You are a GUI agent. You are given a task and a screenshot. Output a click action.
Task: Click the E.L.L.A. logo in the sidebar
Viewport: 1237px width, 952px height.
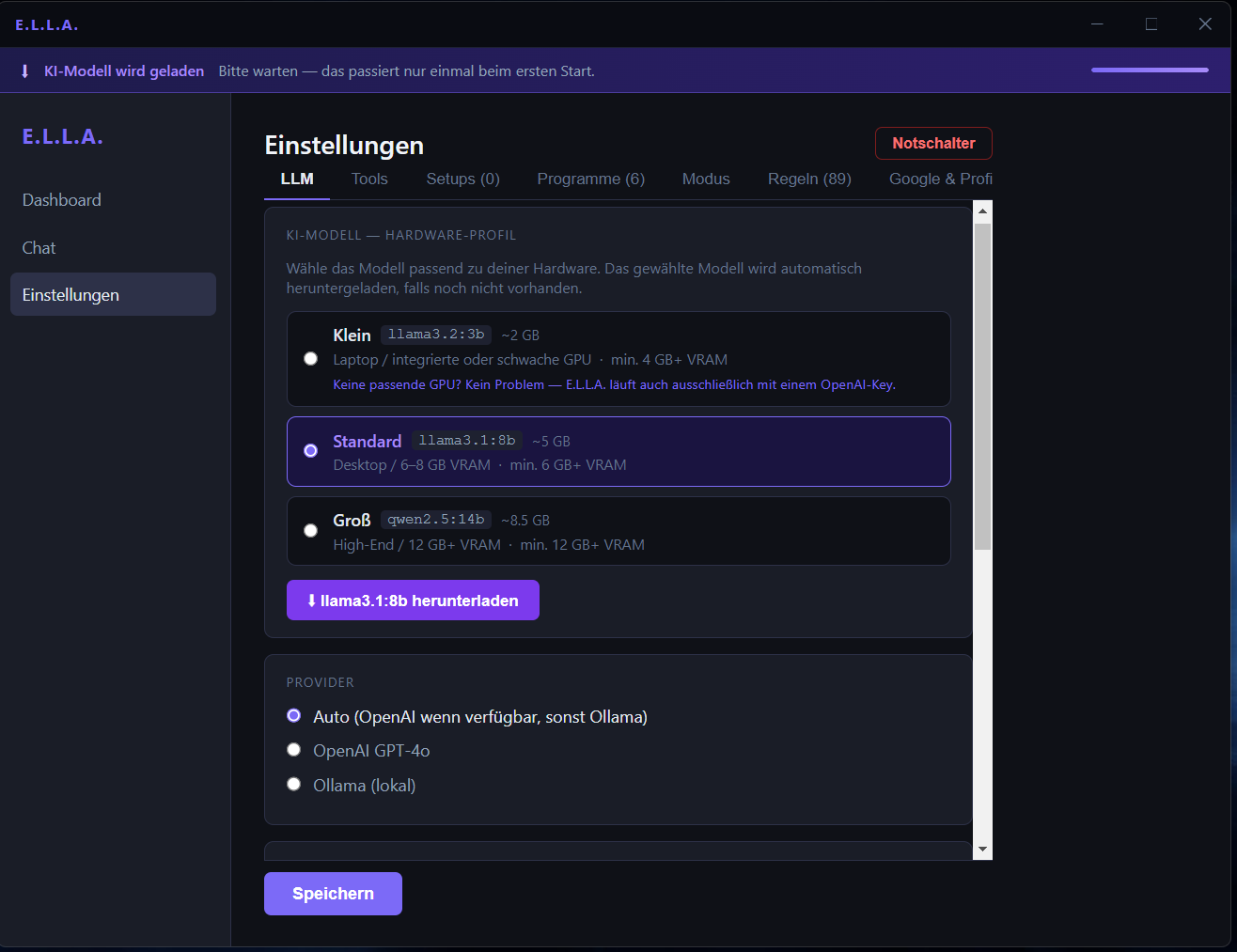pyautogui.click(x=63, y=137)
